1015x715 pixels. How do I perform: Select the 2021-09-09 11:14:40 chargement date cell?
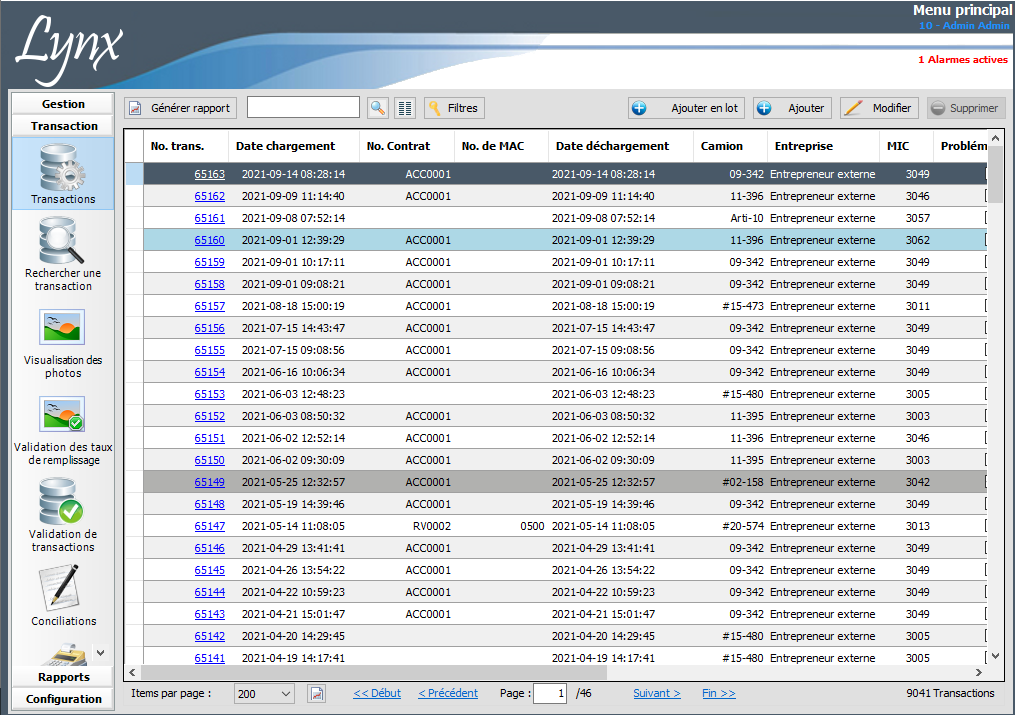(x=293, y=196)
